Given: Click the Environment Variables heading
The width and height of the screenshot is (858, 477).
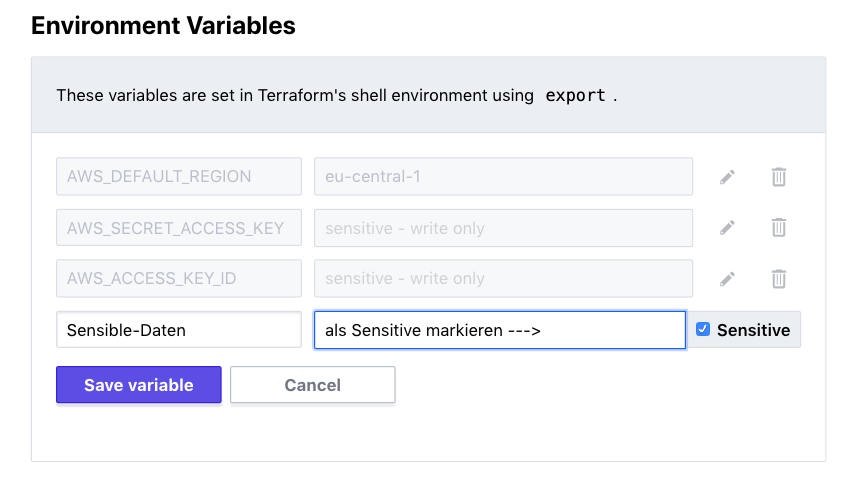Looking at the screenshot, I should (163, 26).
